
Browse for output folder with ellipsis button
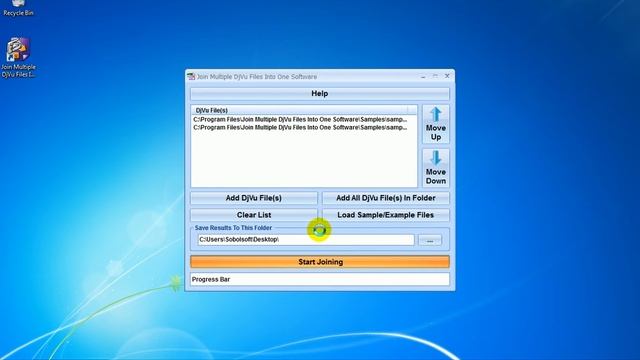430,240
